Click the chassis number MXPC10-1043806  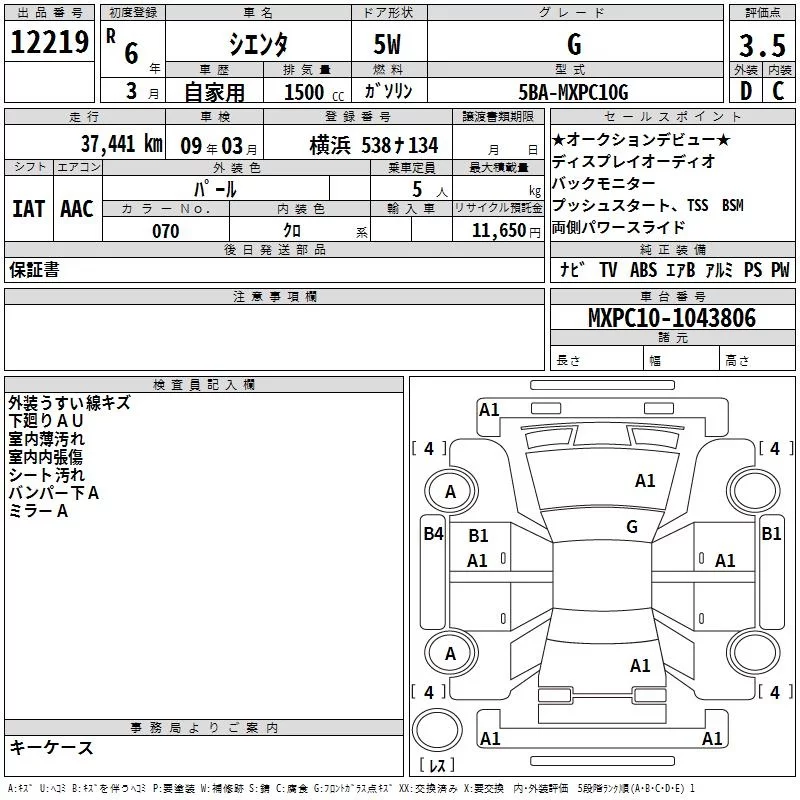click(672, 318)
